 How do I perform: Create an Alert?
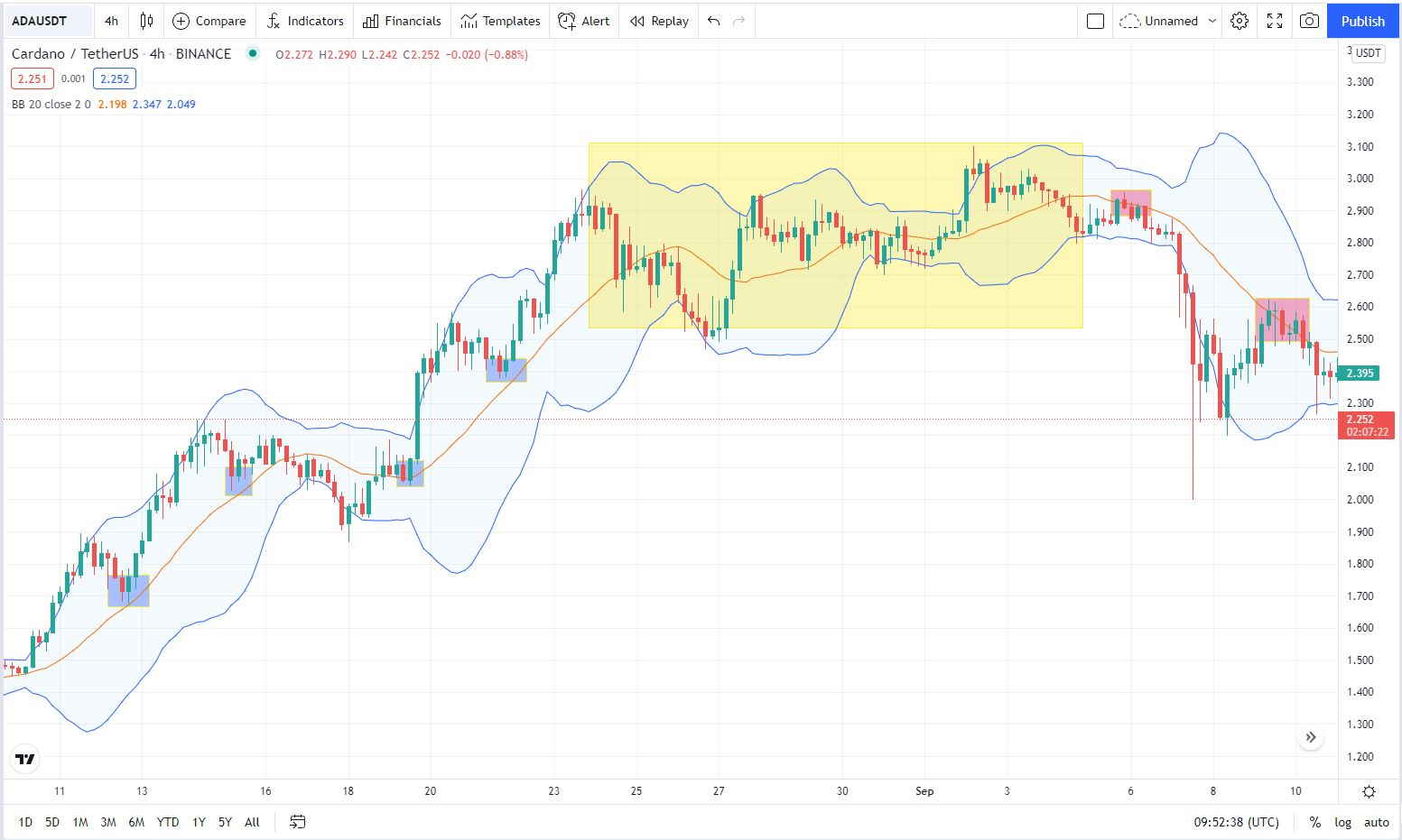coord(584,21)
